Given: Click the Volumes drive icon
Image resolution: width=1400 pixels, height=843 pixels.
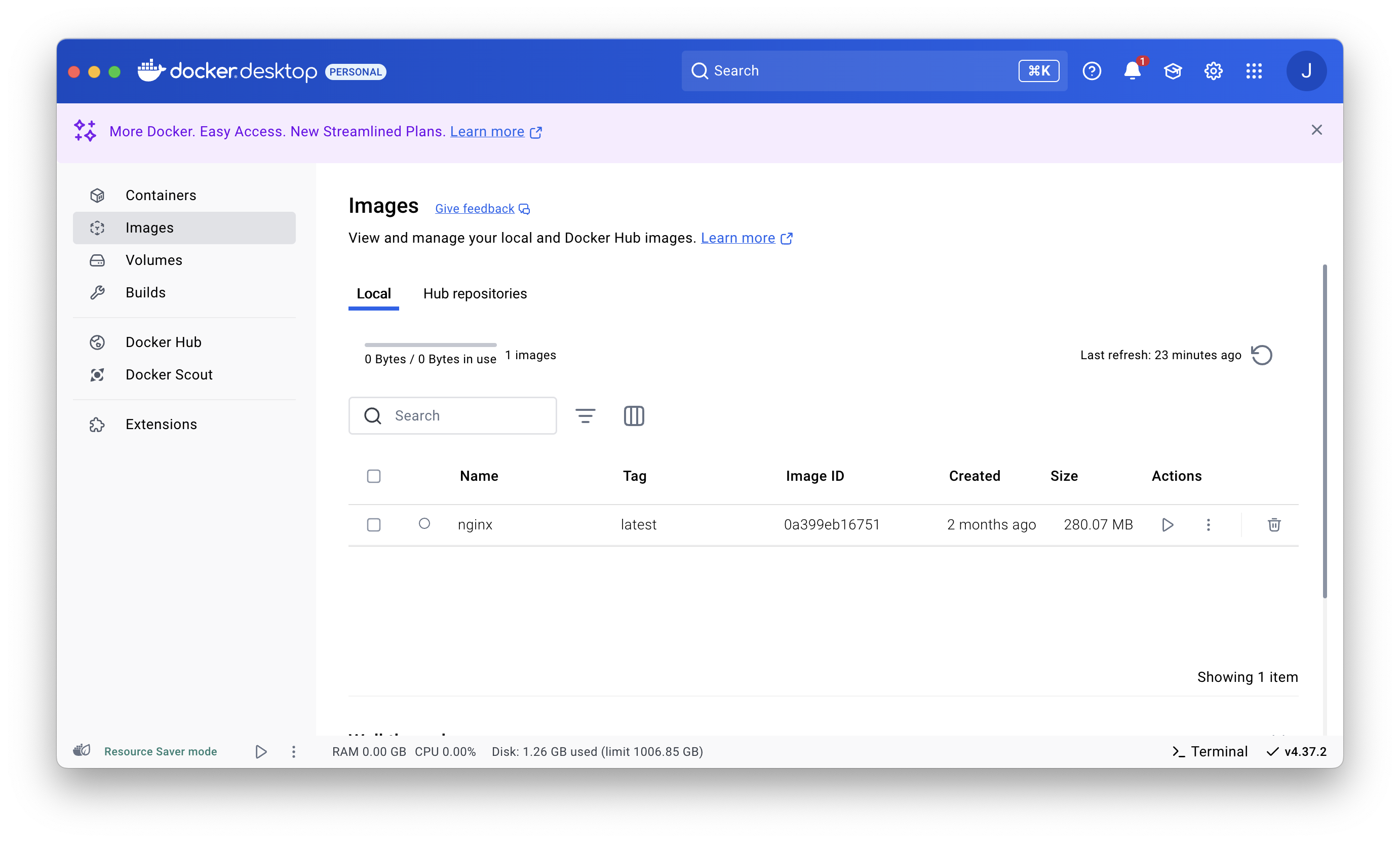Looking at the screenshot, I should 97,260.
